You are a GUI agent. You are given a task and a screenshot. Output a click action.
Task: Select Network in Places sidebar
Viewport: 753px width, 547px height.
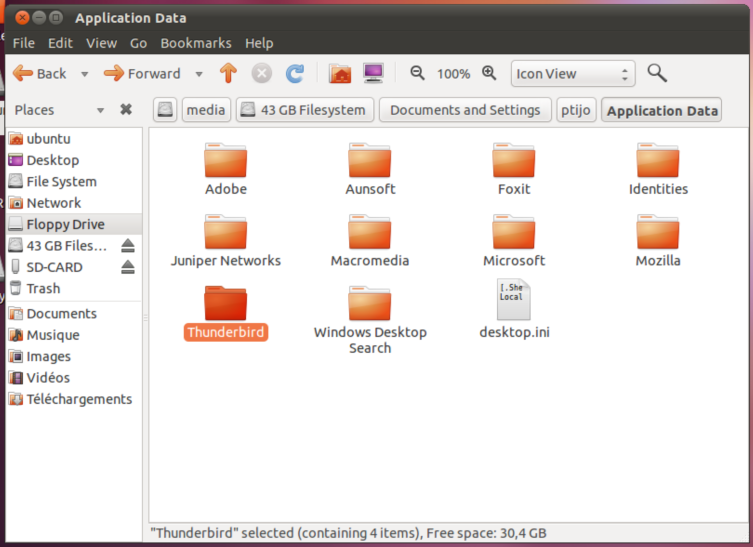point(74,203)
